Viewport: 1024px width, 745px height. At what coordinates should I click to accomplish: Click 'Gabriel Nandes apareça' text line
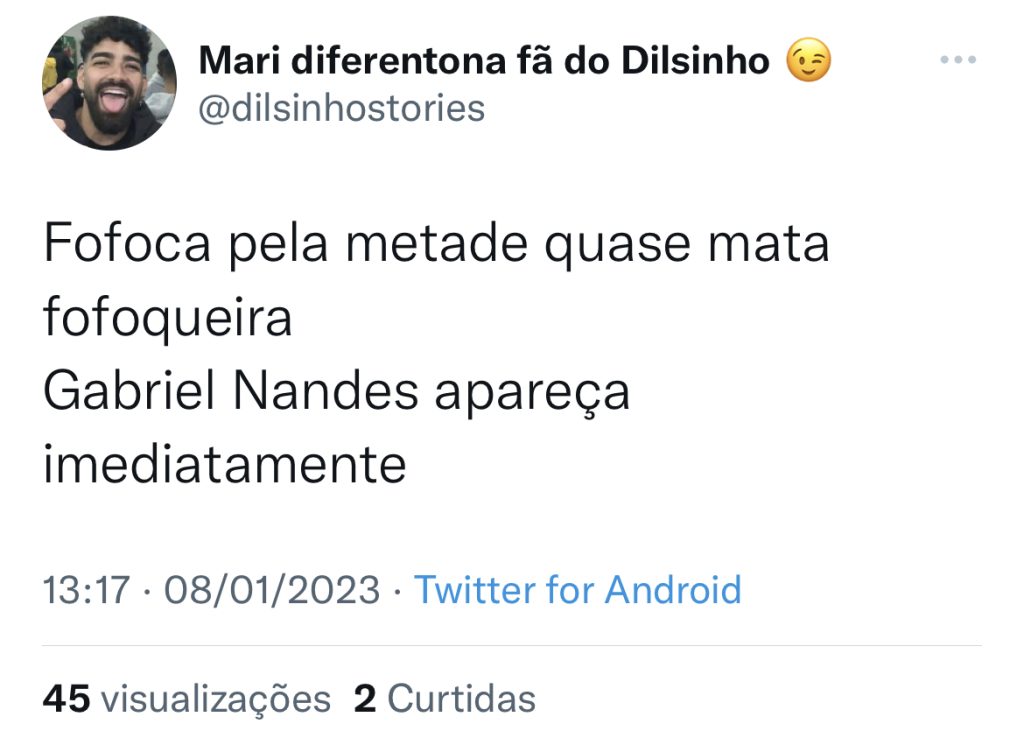click(x=336, y=393)
